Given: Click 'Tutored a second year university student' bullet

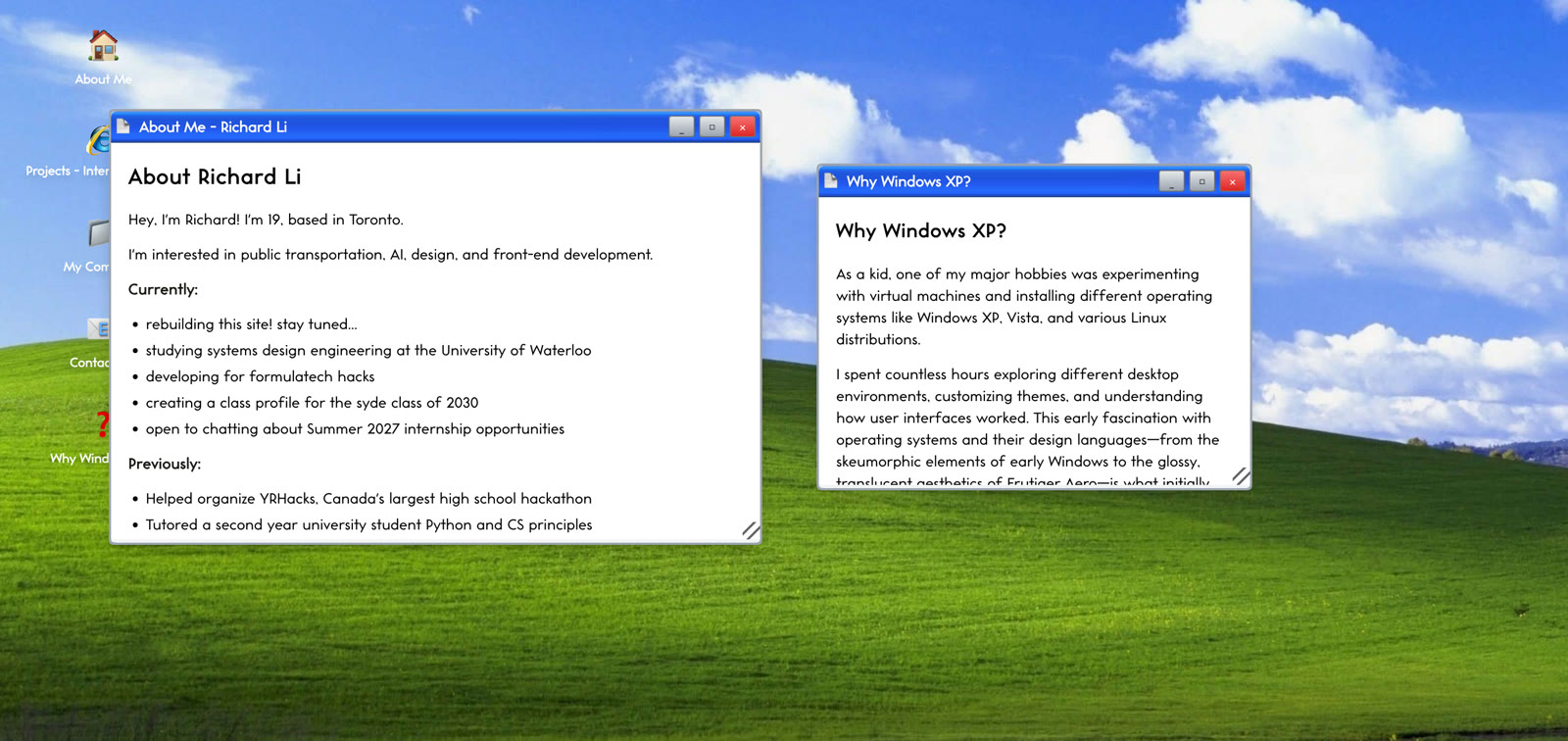Looking at the screenshot, I should [x=368, y=525].
